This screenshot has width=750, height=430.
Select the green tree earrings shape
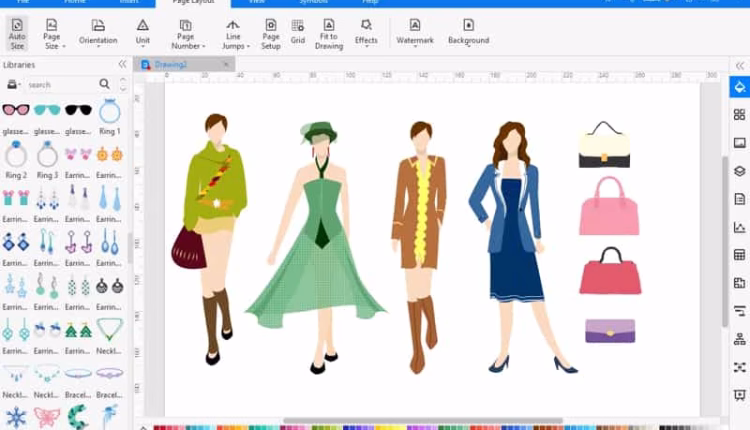(x=78, y=330)
